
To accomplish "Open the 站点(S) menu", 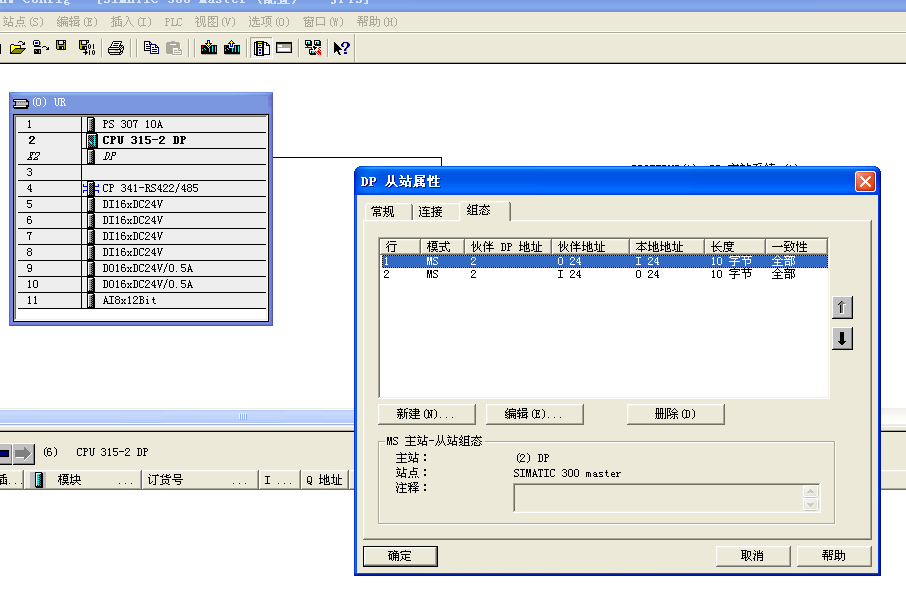I will coord(23,22).
